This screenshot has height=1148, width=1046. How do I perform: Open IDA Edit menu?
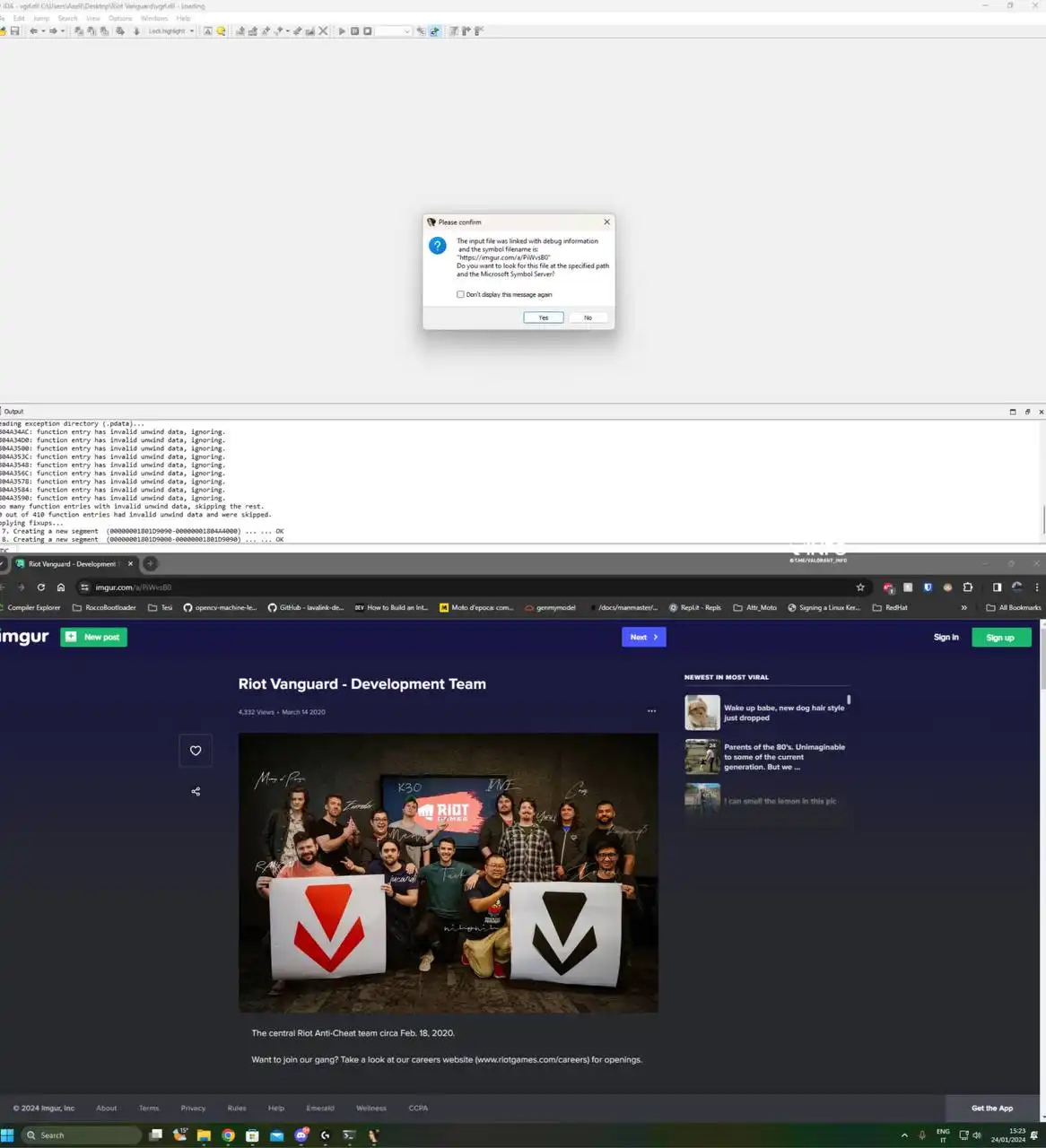19,18
